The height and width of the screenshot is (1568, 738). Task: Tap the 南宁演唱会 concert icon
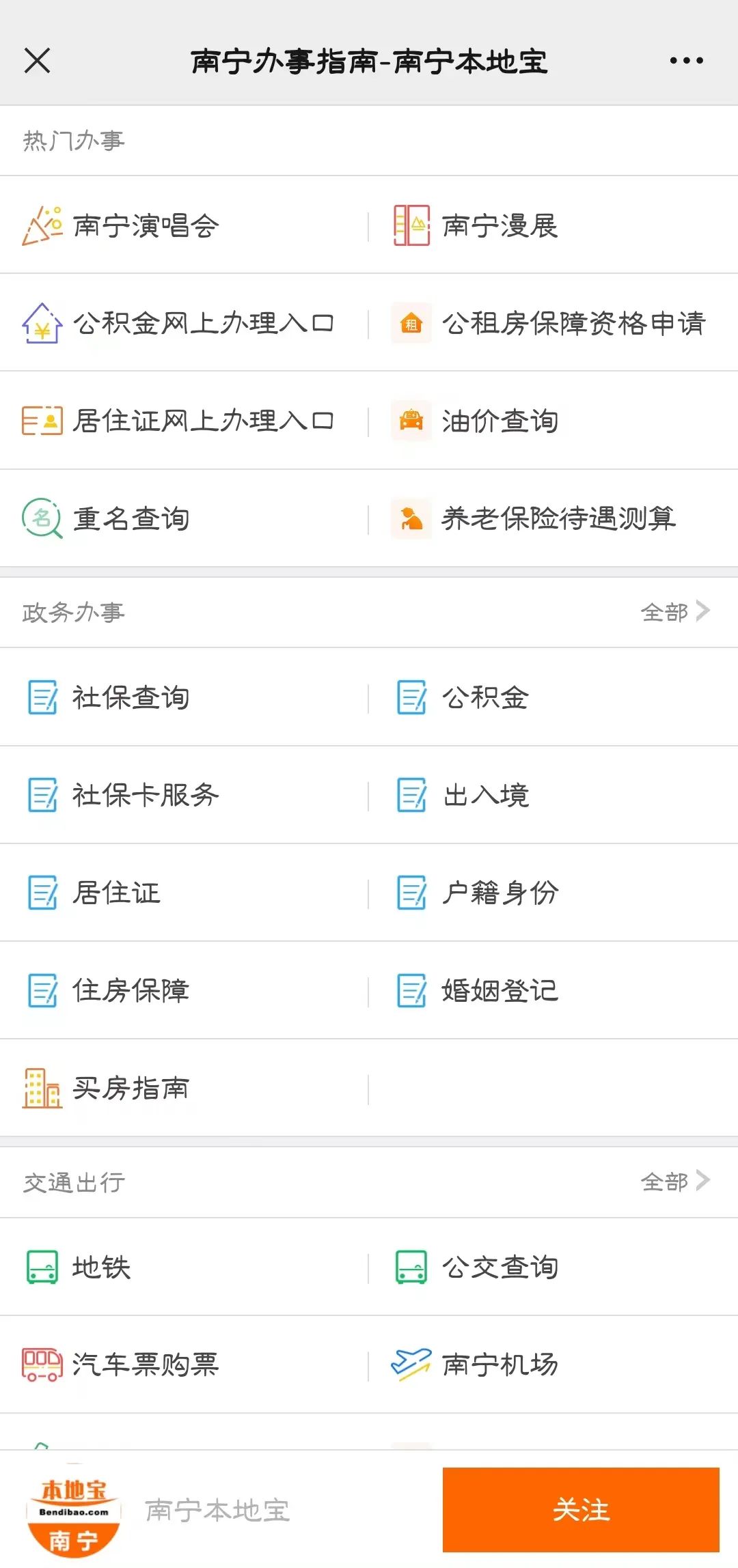pos(42,225)
